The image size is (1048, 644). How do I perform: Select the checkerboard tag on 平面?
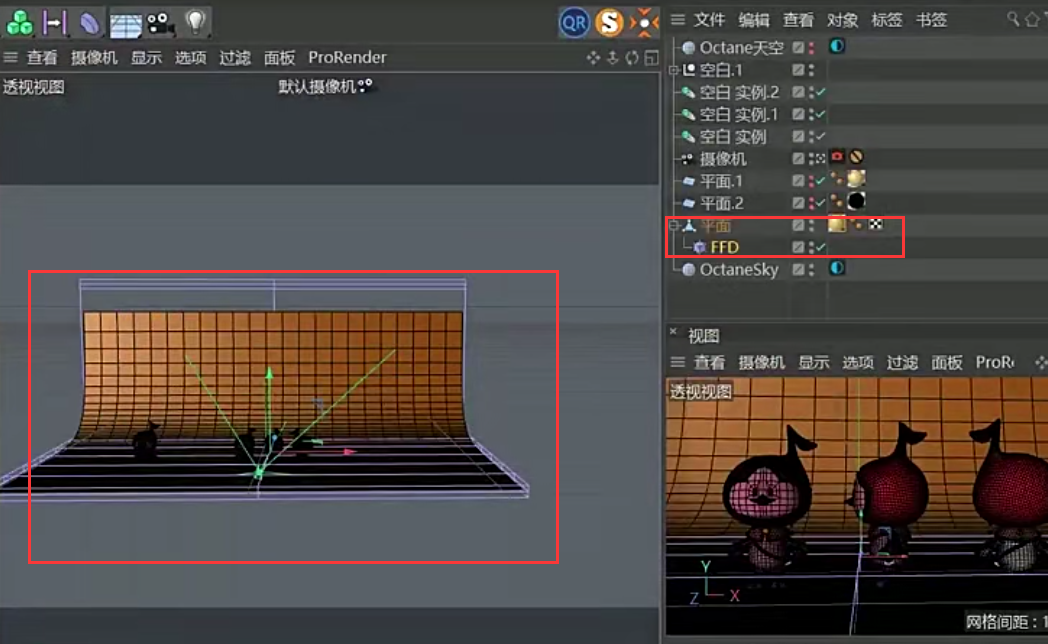[876, 224]
